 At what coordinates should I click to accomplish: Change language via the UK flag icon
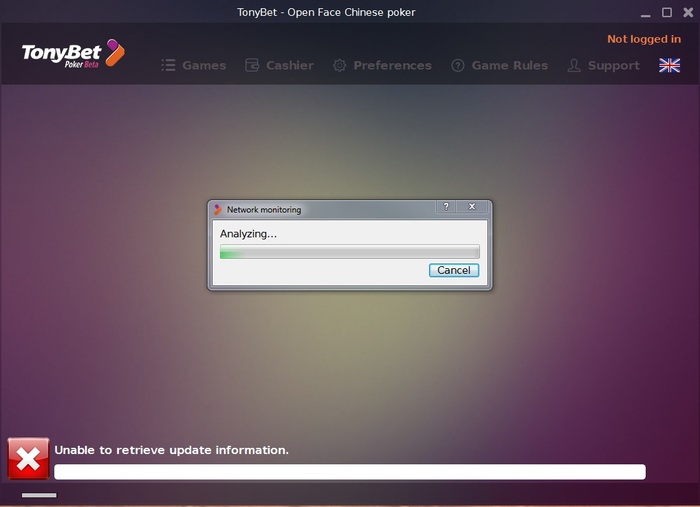coord(669,66)
